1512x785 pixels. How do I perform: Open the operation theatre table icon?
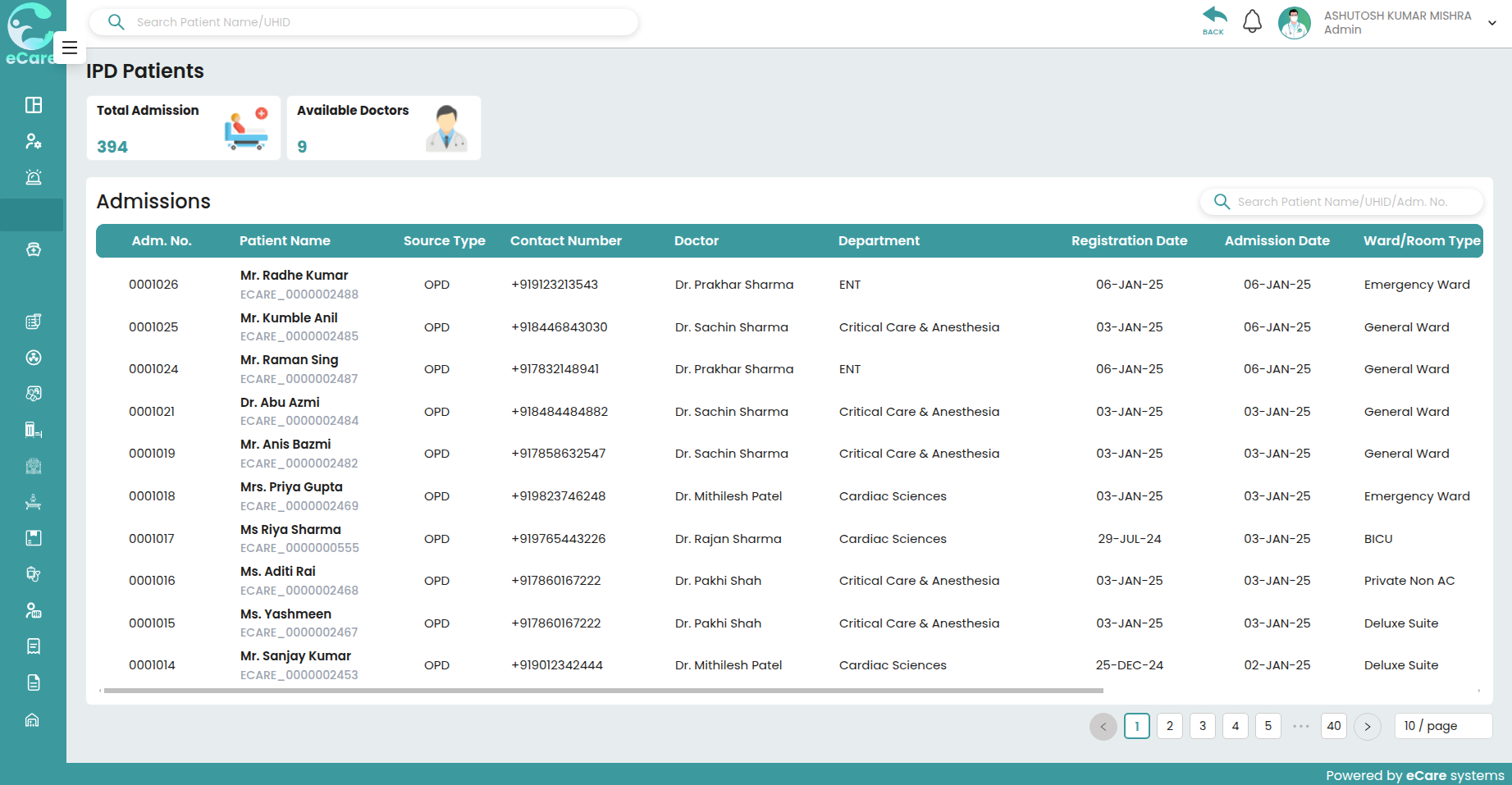pyautogui.click(x=33, y=502)
